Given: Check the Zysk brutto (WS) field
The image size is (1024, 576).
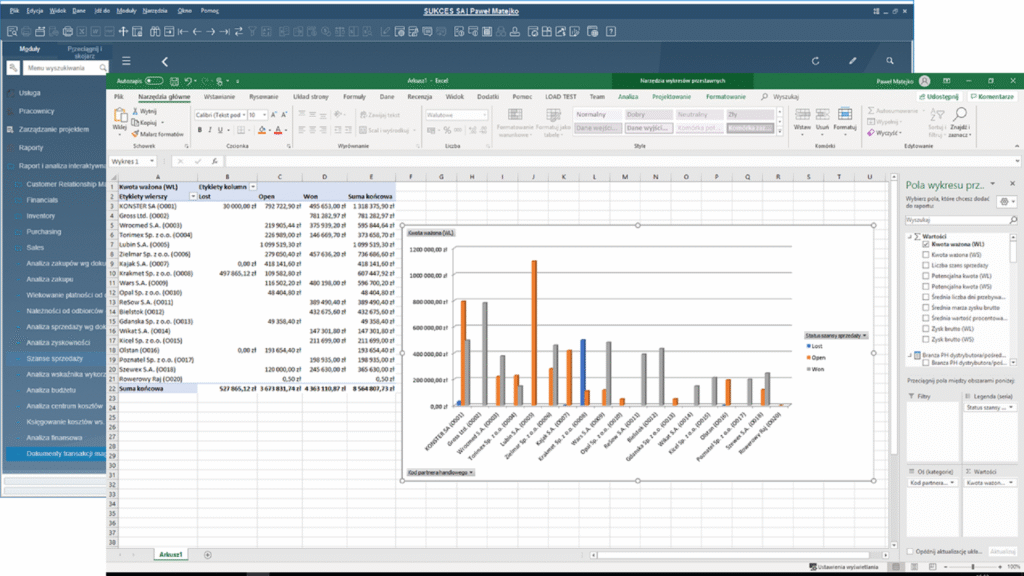Looking at the screenshot, I should point(925,339).
